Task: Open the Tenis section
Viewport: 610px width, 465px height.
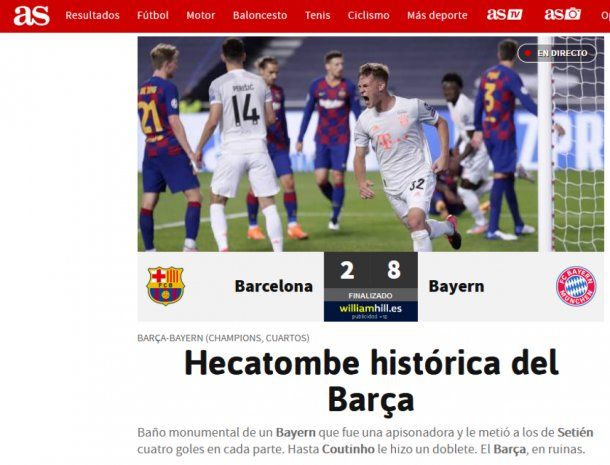Action: coord(317,15)
